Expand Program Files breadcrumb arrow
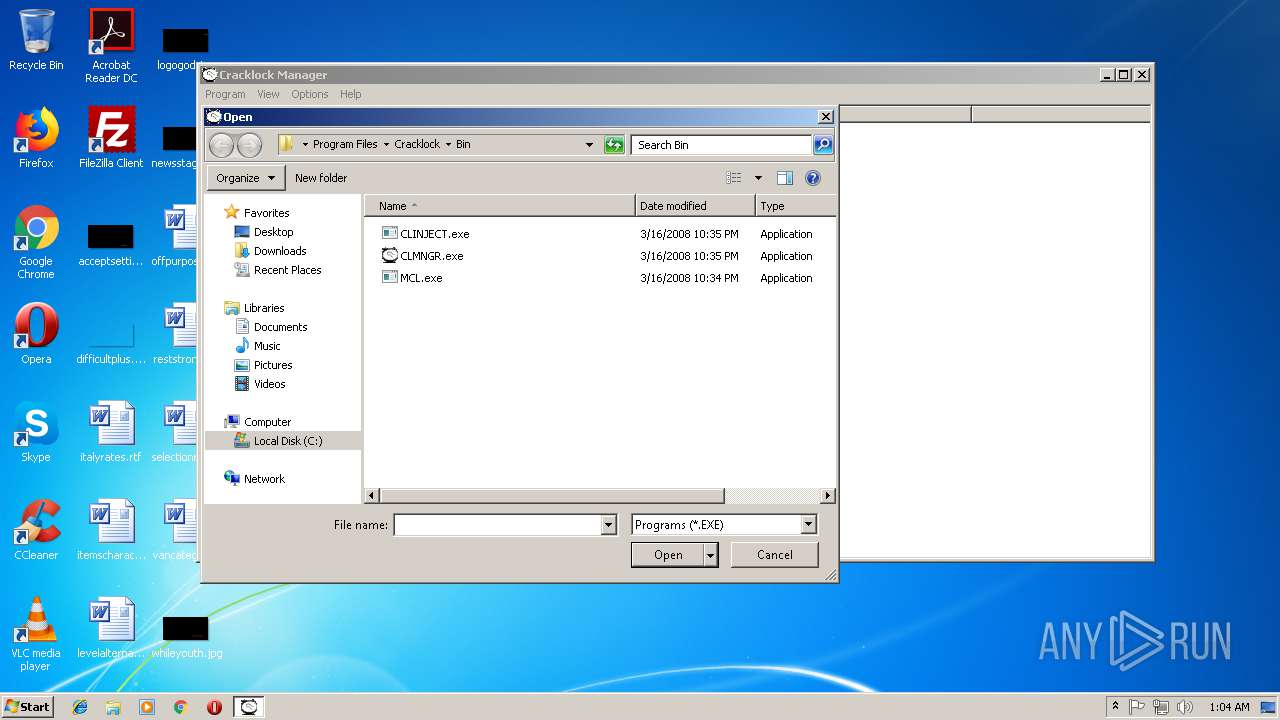This screenshot has height=720, width=1280. coord(386,144)
